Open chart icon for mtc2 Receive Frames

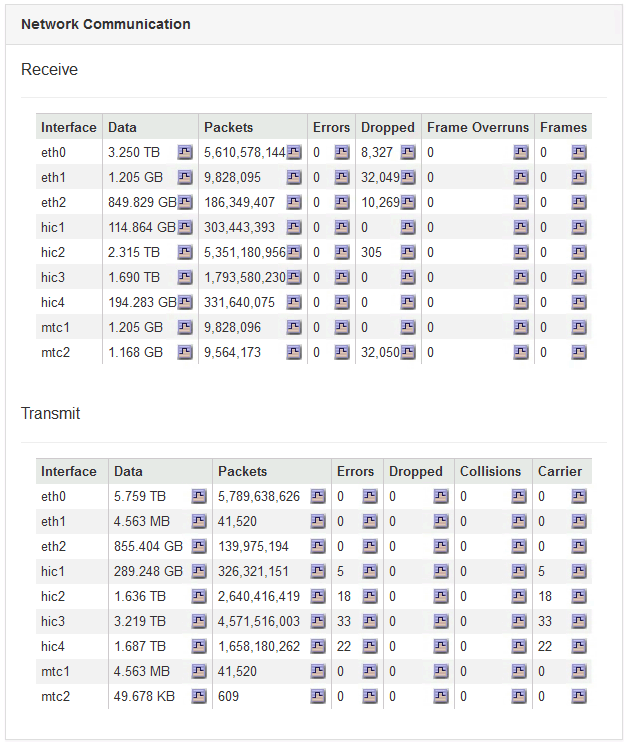click(579, 352)
